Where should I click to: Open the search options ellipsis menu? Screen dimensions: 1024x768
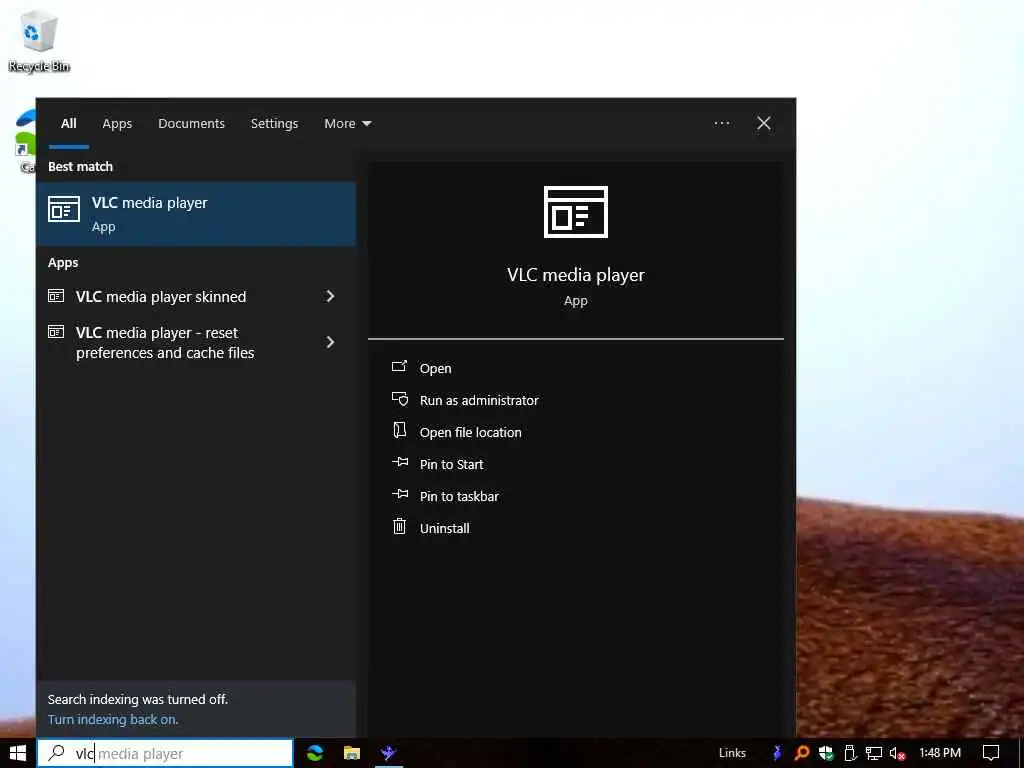(722, 123)
